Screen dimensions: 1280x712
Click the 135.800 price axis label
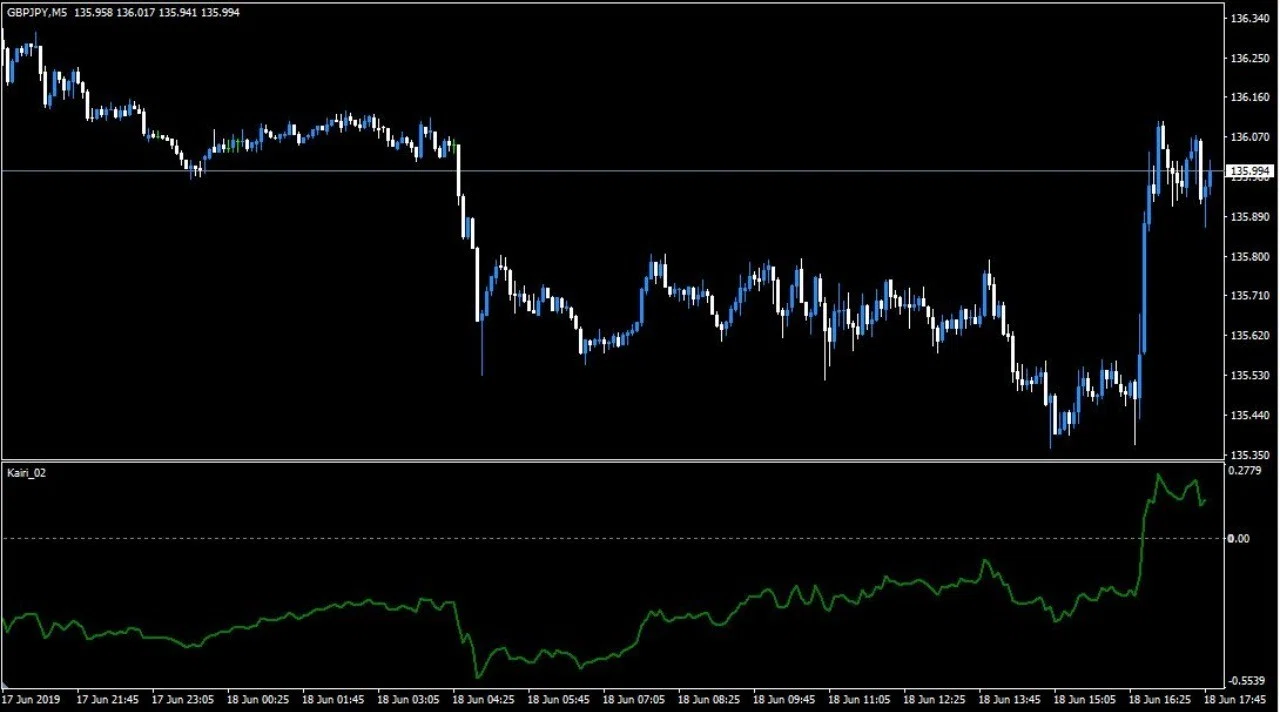point(1249,256)
